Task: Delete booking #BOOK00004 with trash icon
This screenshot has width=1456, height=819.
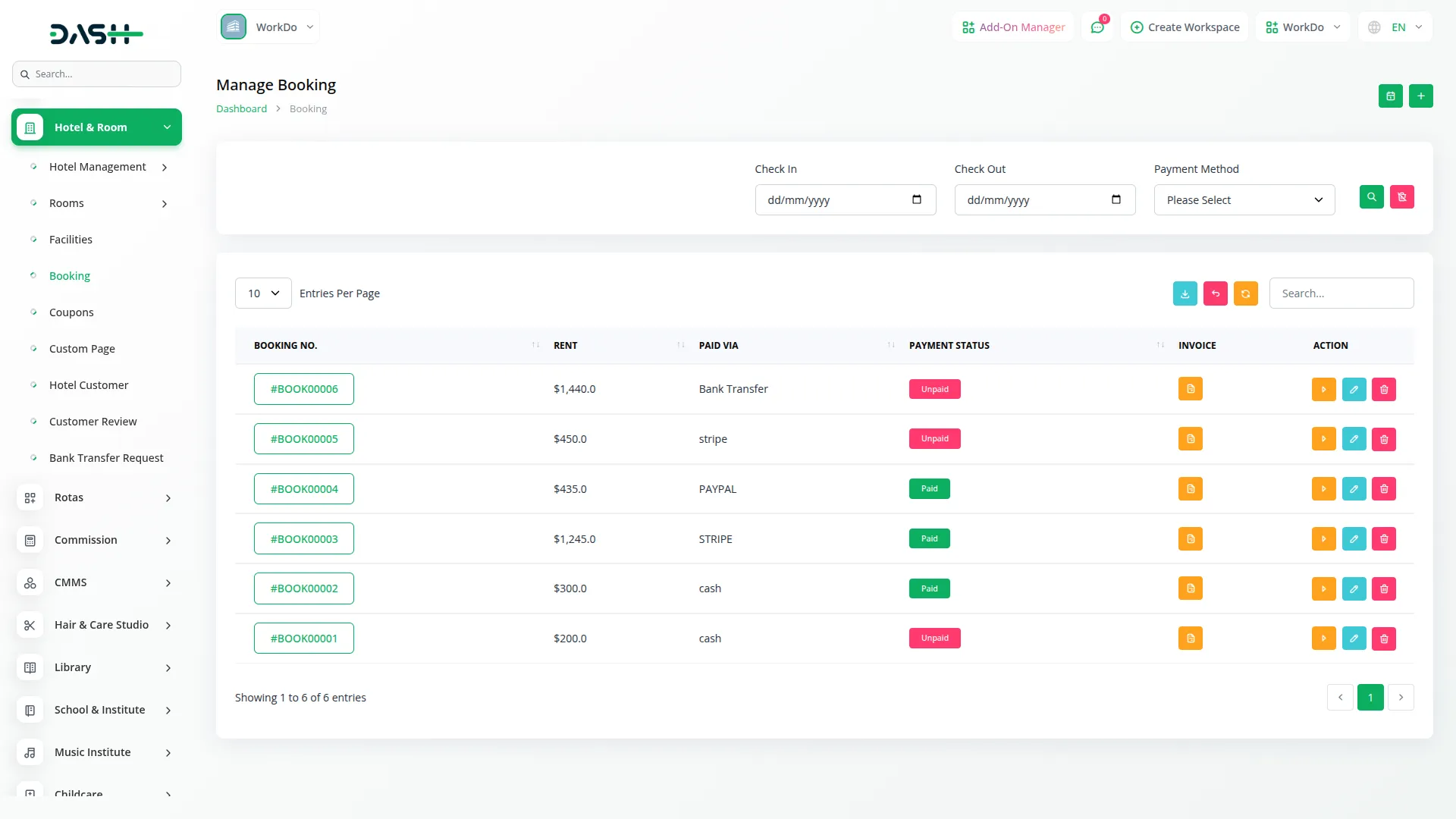Action: tap(1383, 489)
